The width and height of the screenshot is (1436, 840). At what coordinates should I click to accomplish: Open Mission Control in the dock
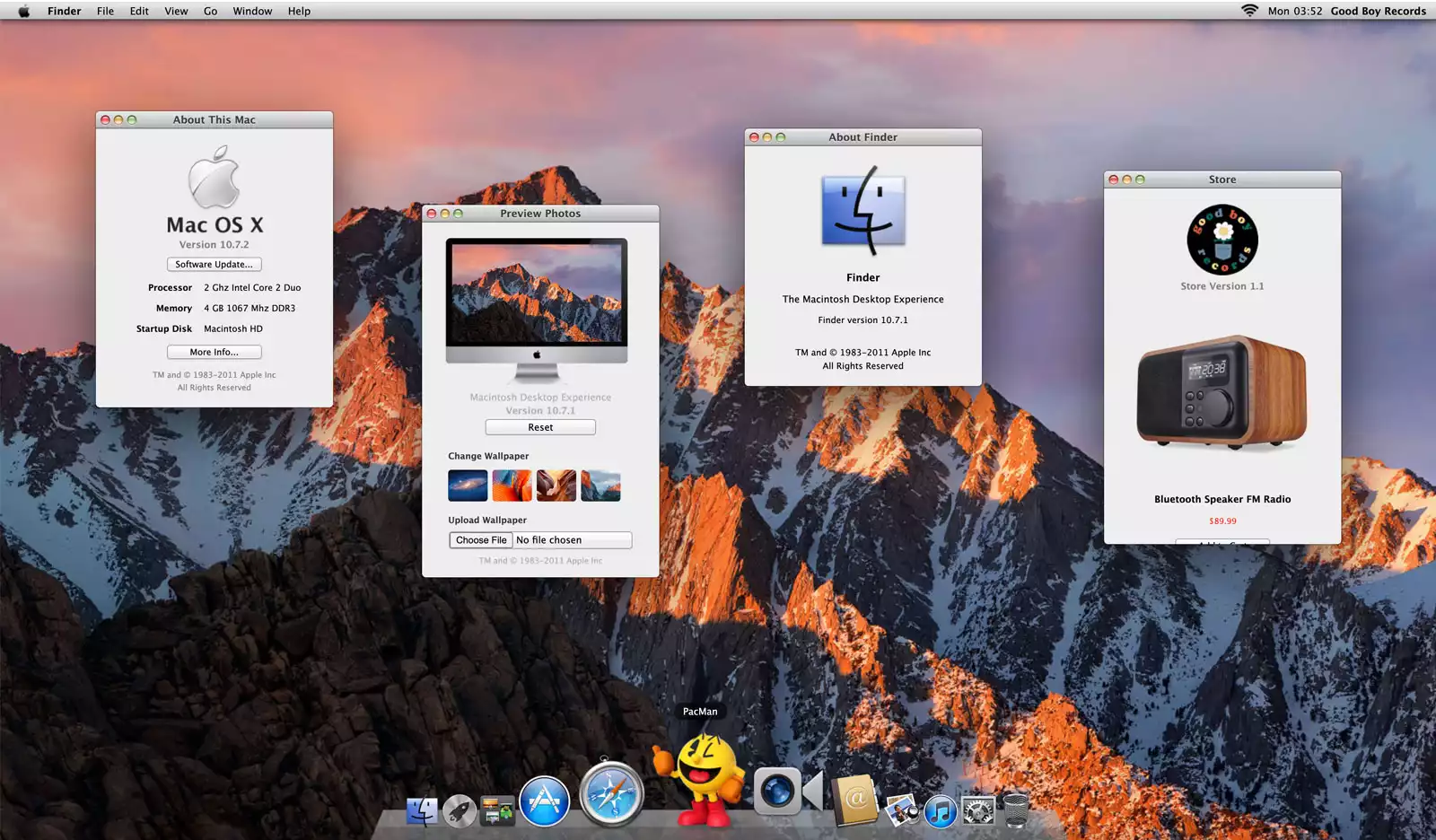(x=497, y=811)
